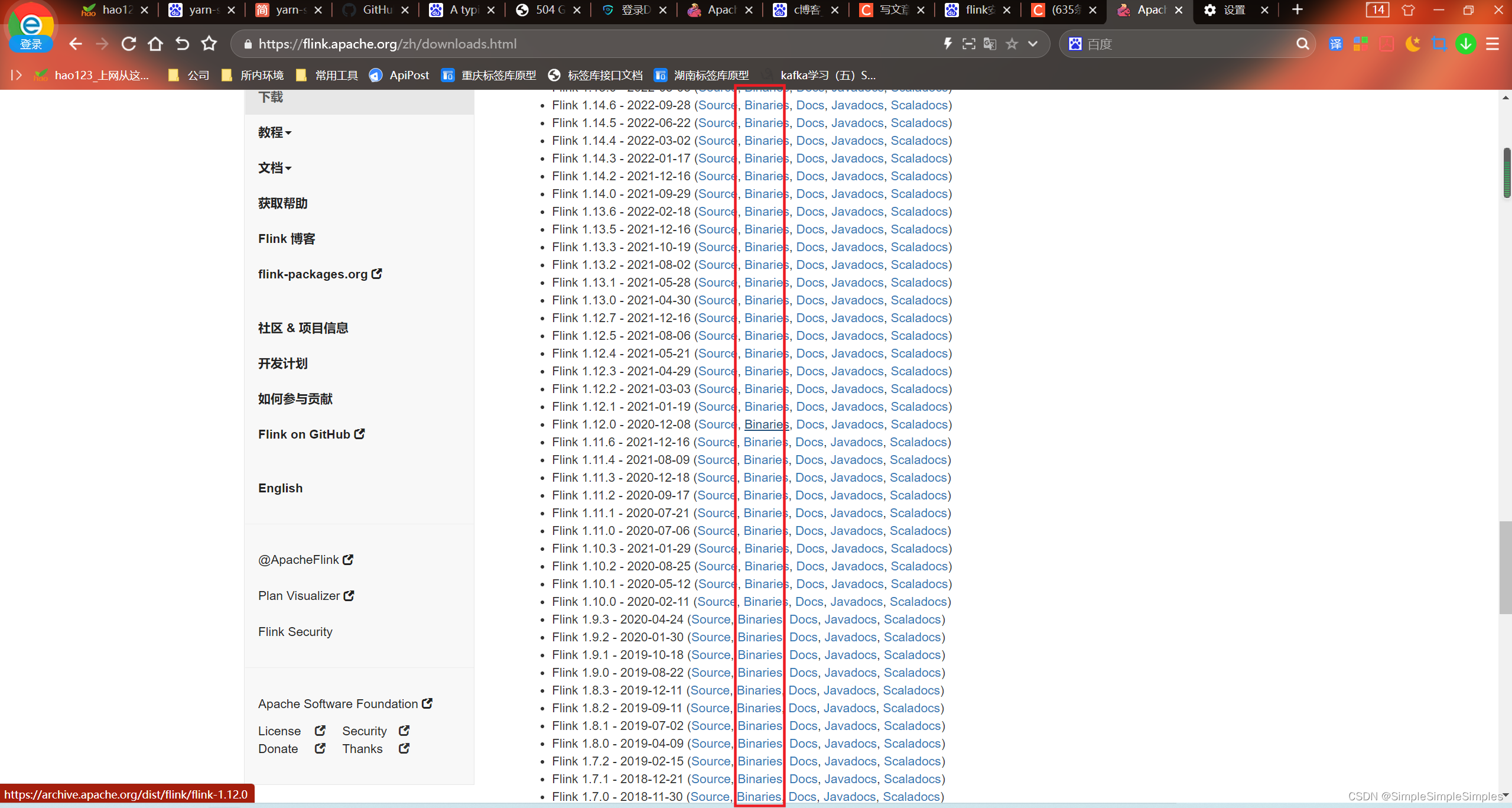
Task: Go to the browser home page icon
Action: coord(155,44)
